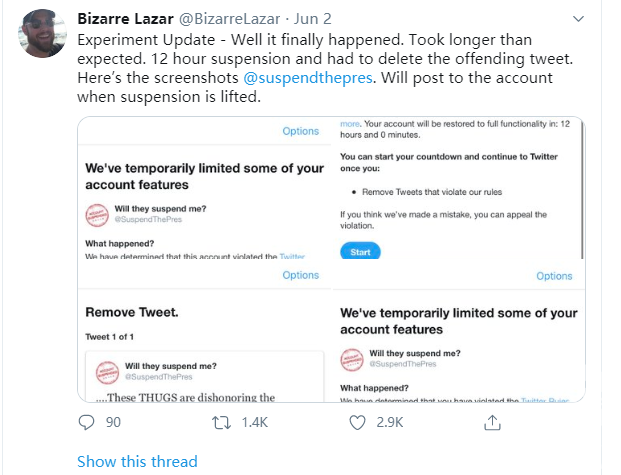
Task: Retweet this tweet via retweet icon
Action: [x=226, y=423]
